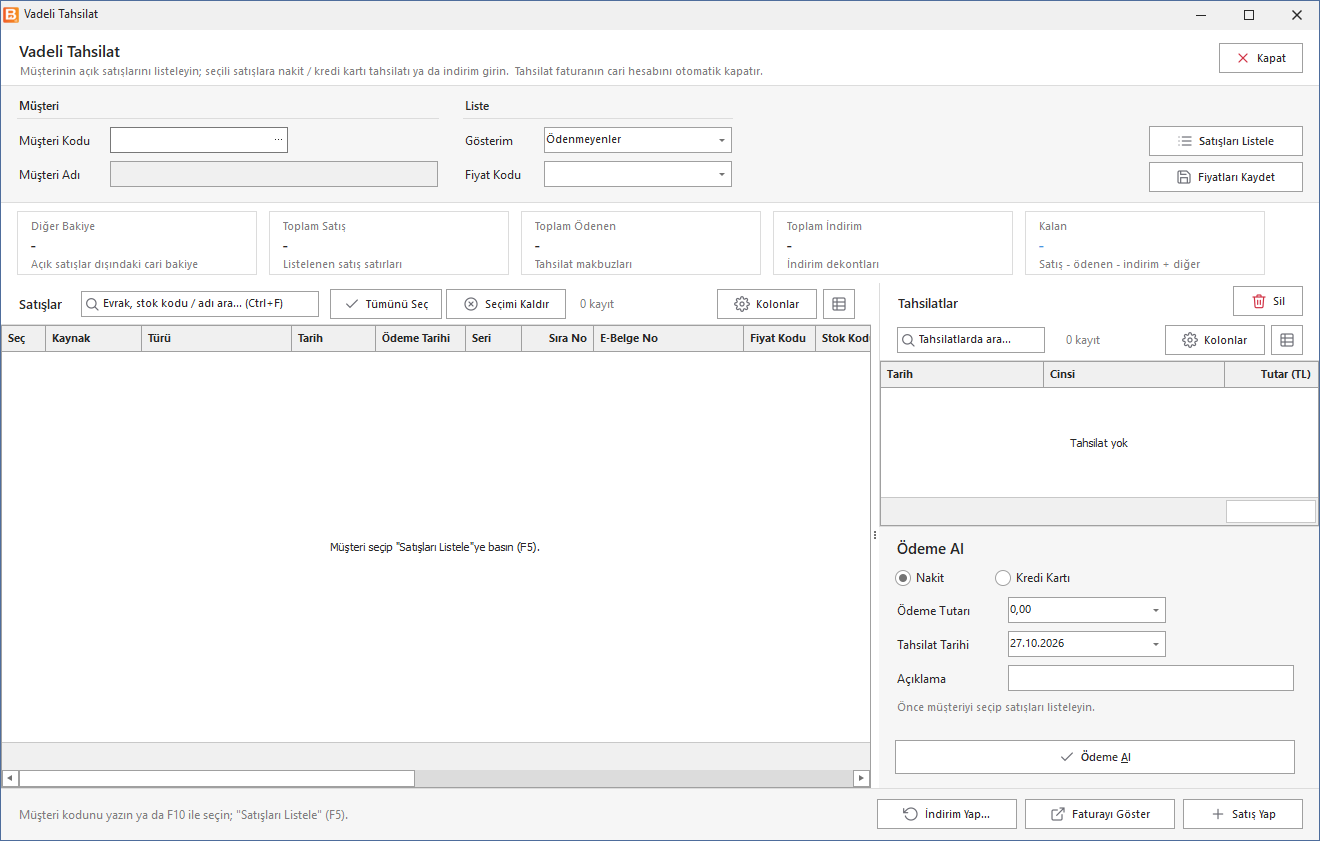The height and width of the screenshot is (841, 1320).
Task: Sort sales by E-Belge No column header
Action: (669, 338)
